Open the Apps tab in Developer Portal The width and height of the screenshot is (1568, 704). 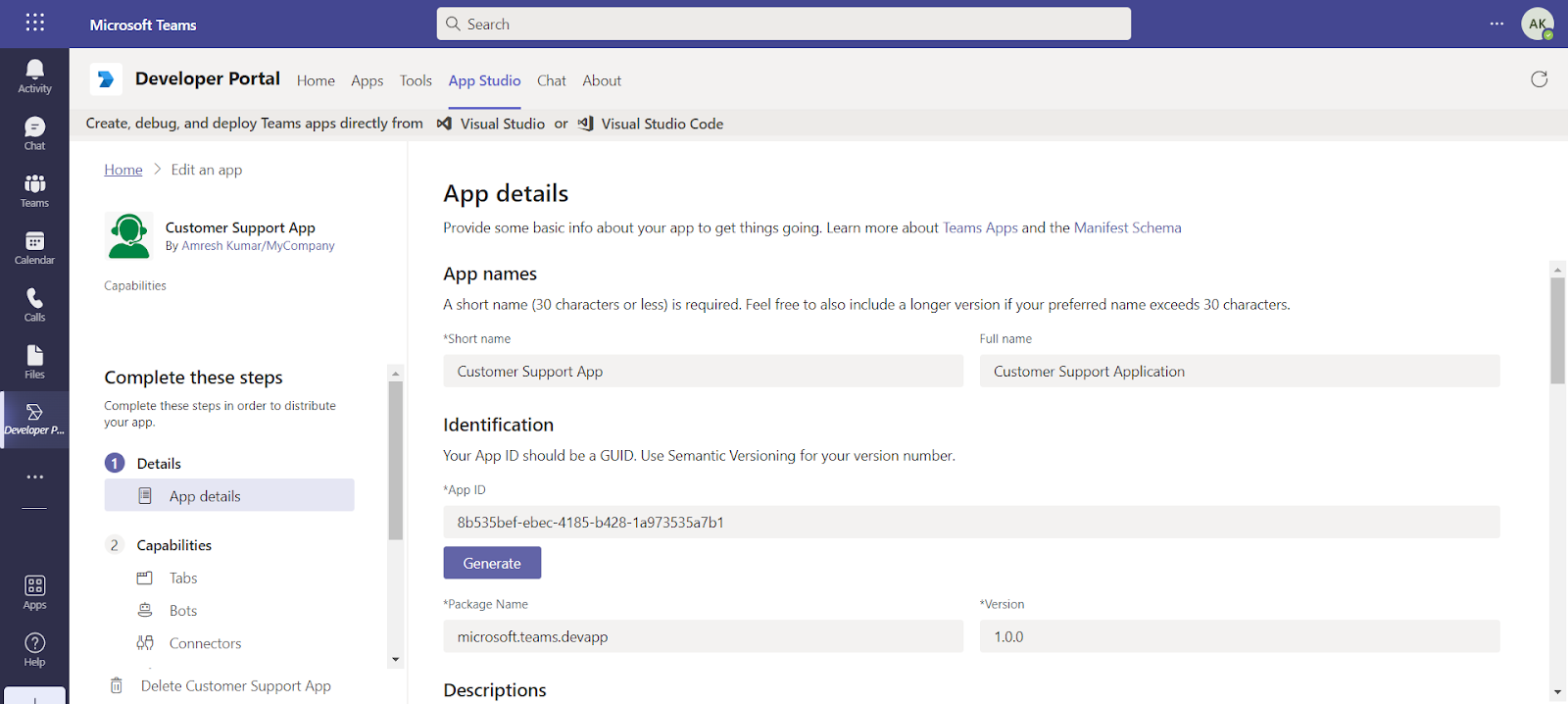367,80
